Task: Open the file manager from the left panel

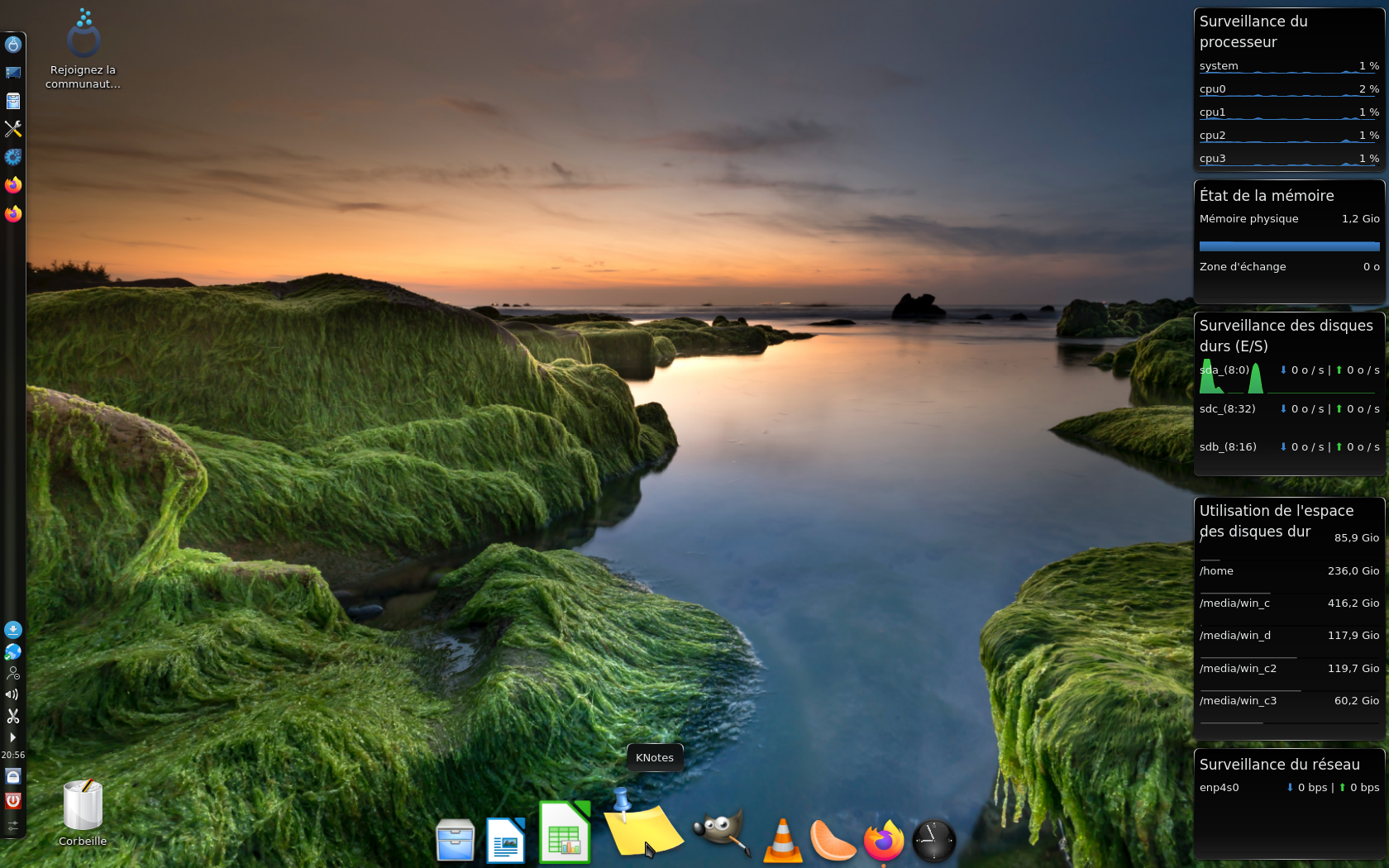Action: [x=13, y=101]
